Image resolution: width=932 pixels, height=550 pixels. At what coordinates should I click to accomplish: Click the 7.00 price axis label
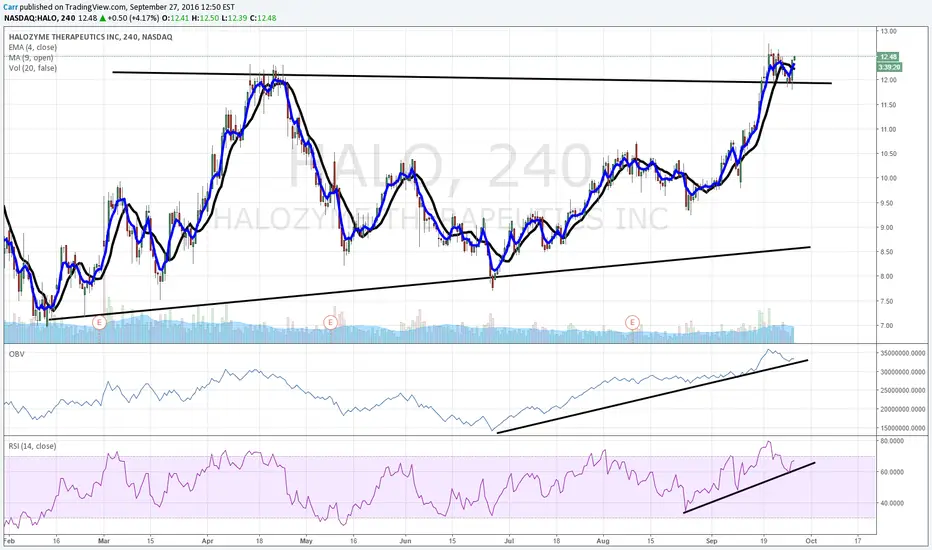[889, 325]
